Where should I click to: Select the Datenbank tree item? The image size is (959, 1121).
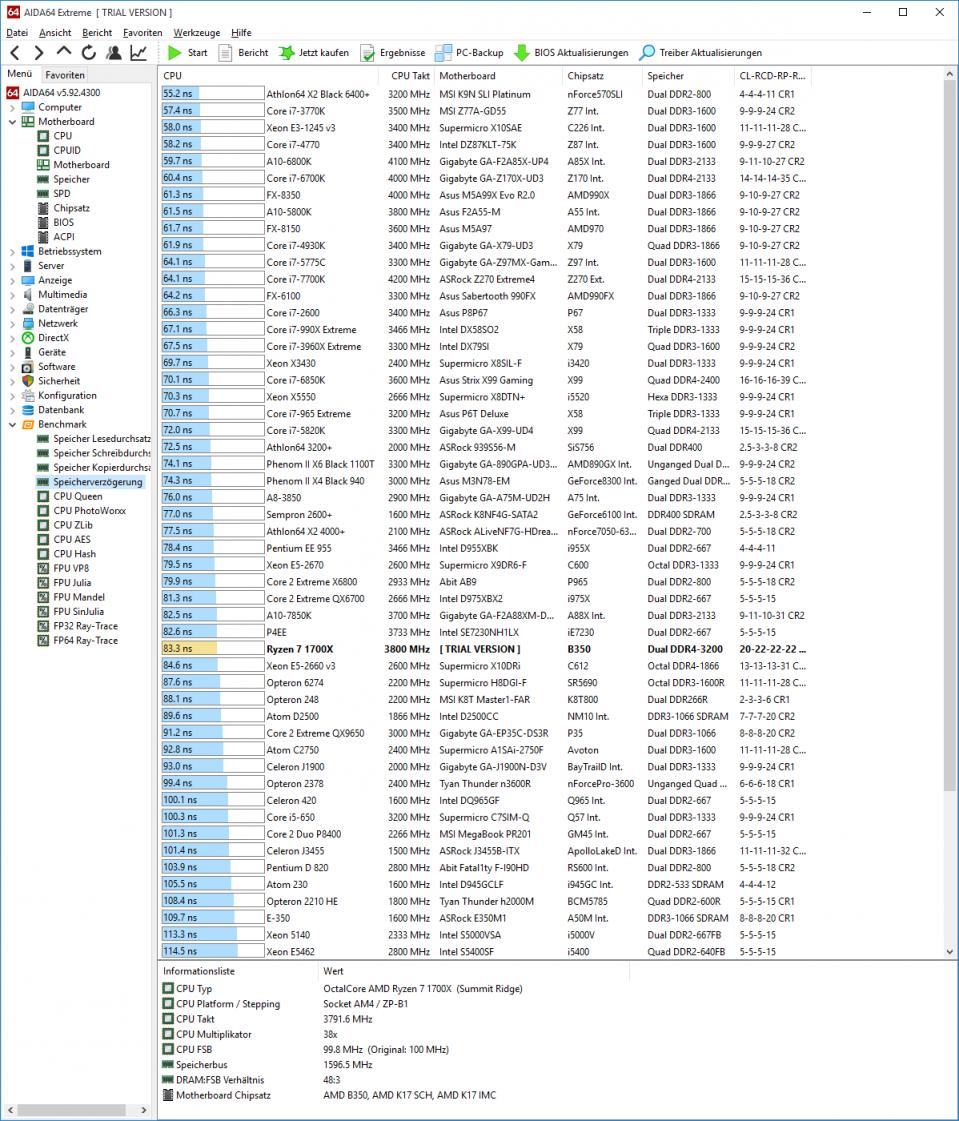pos(53,410)
